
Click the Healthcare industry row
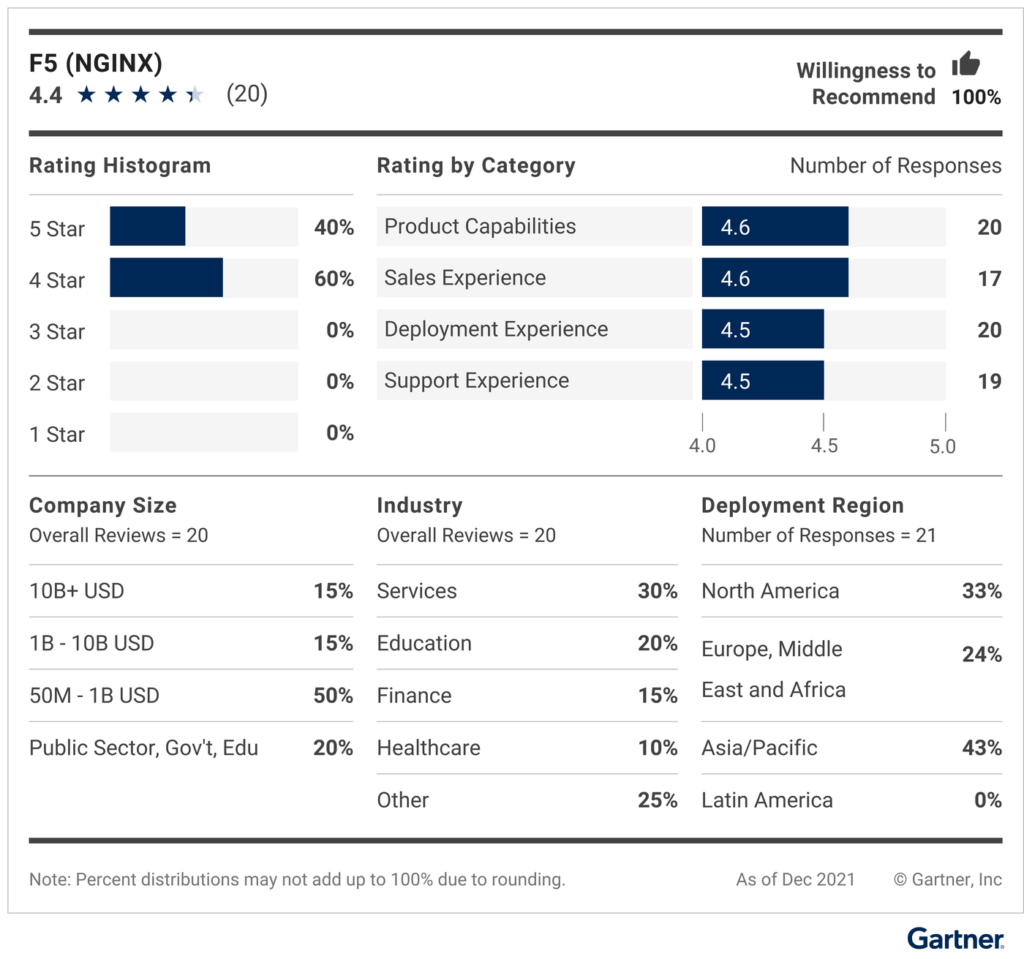(527, 747)
